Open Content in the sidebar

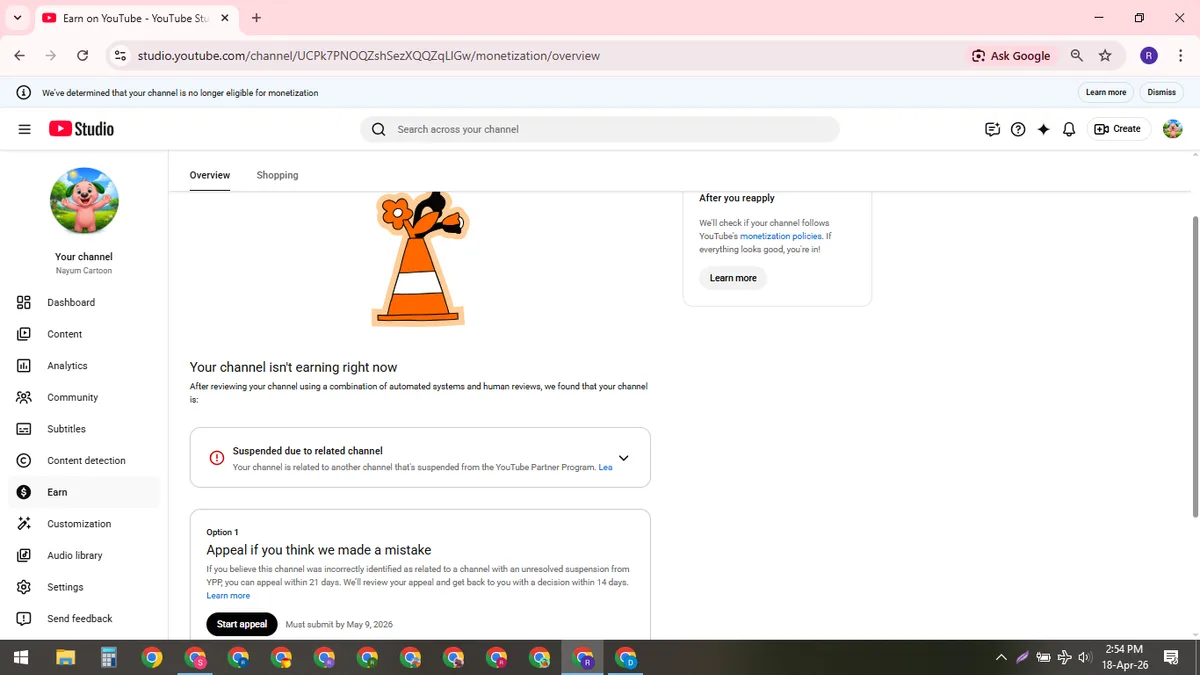84,334
